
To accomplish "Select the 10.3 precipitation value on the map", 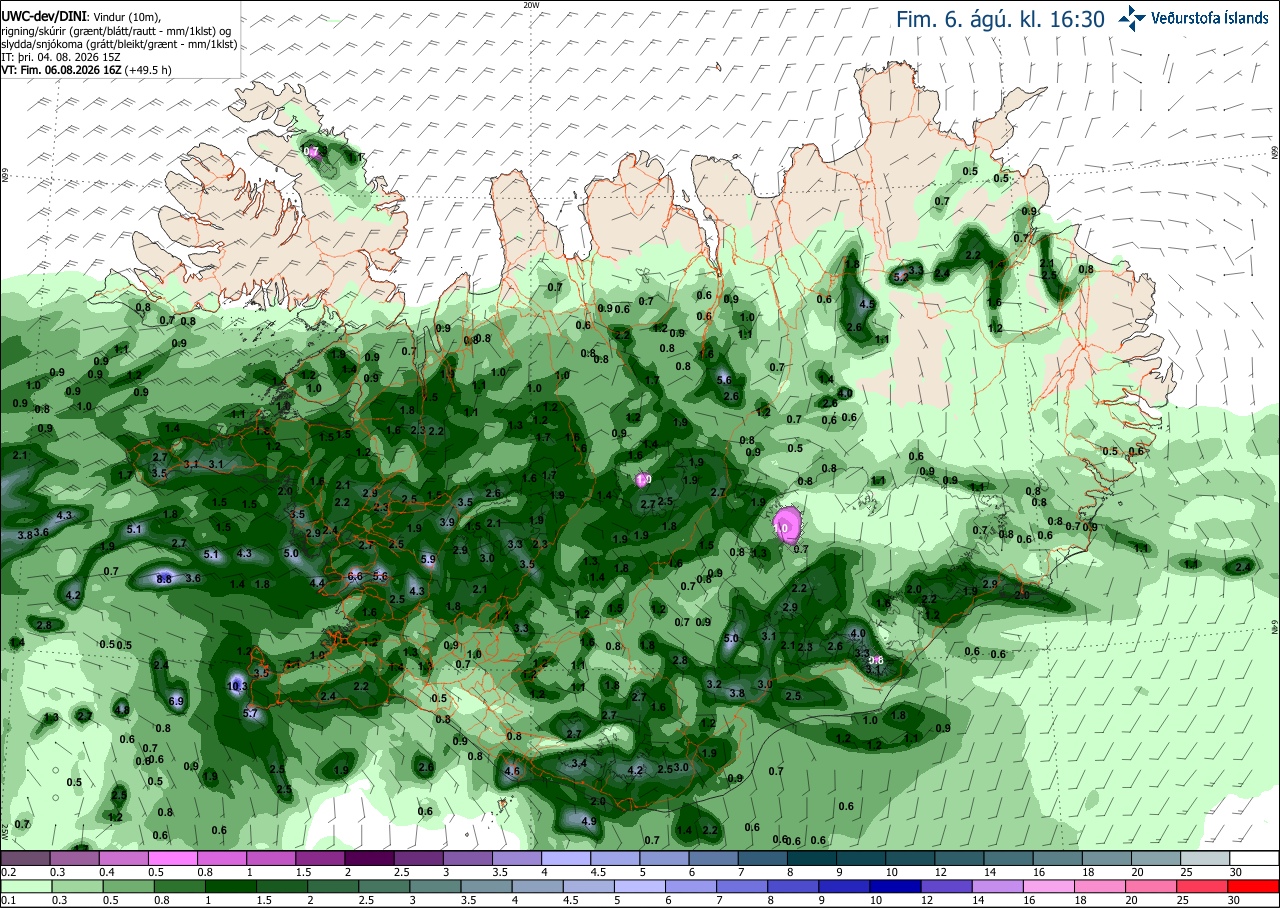I will tap(237, 686).
